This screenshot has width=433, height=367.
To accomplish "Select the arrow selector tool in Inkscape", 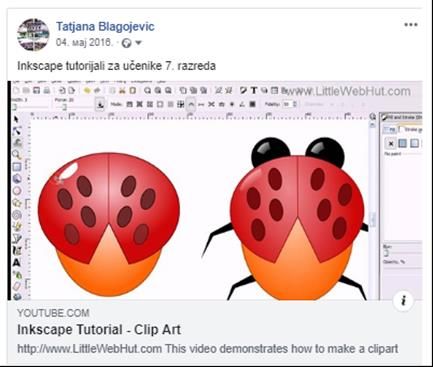I will [x=16, y=120].
